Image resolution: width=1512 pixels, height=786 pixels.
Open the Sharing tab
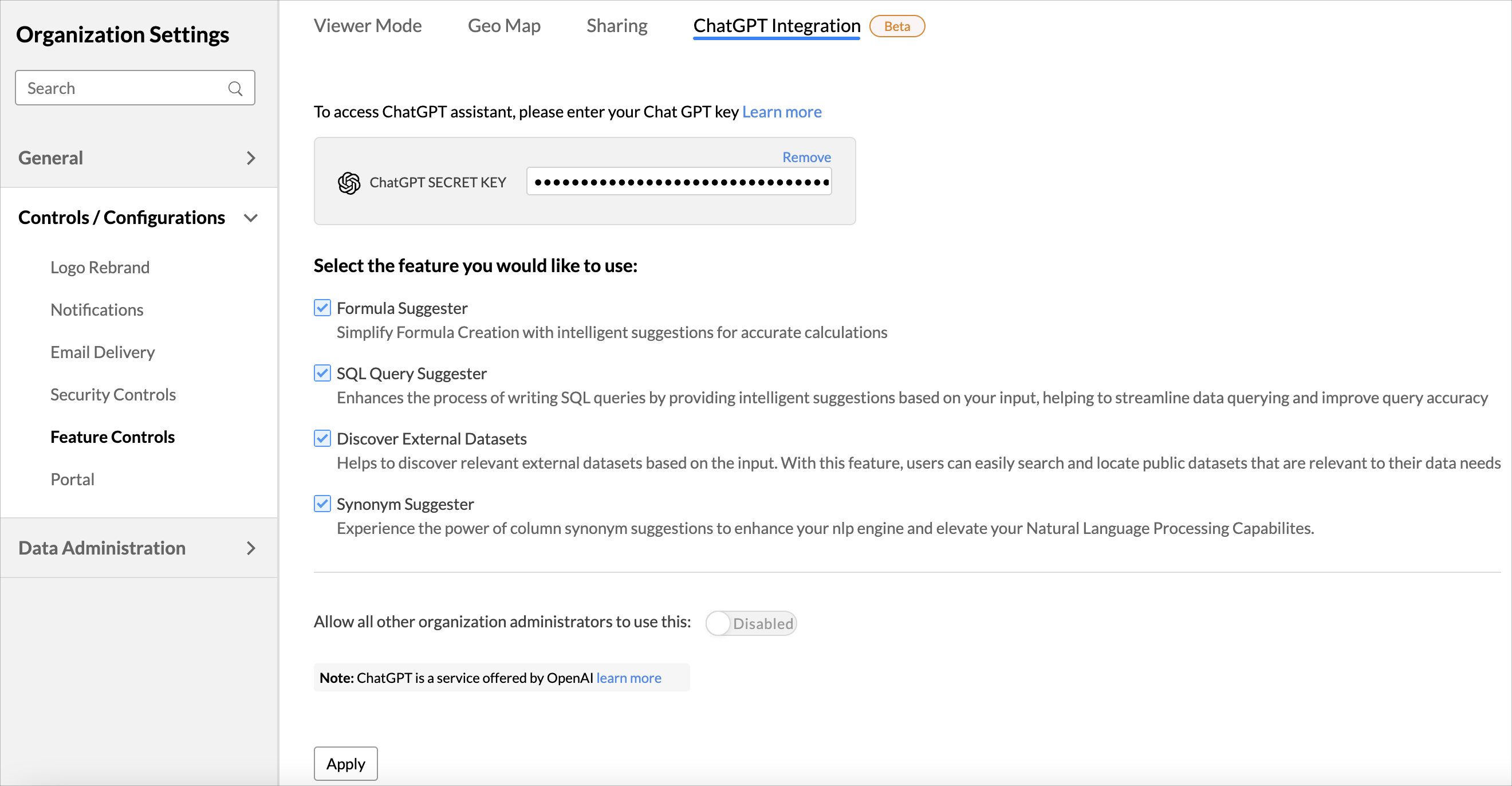pos(616,25)
